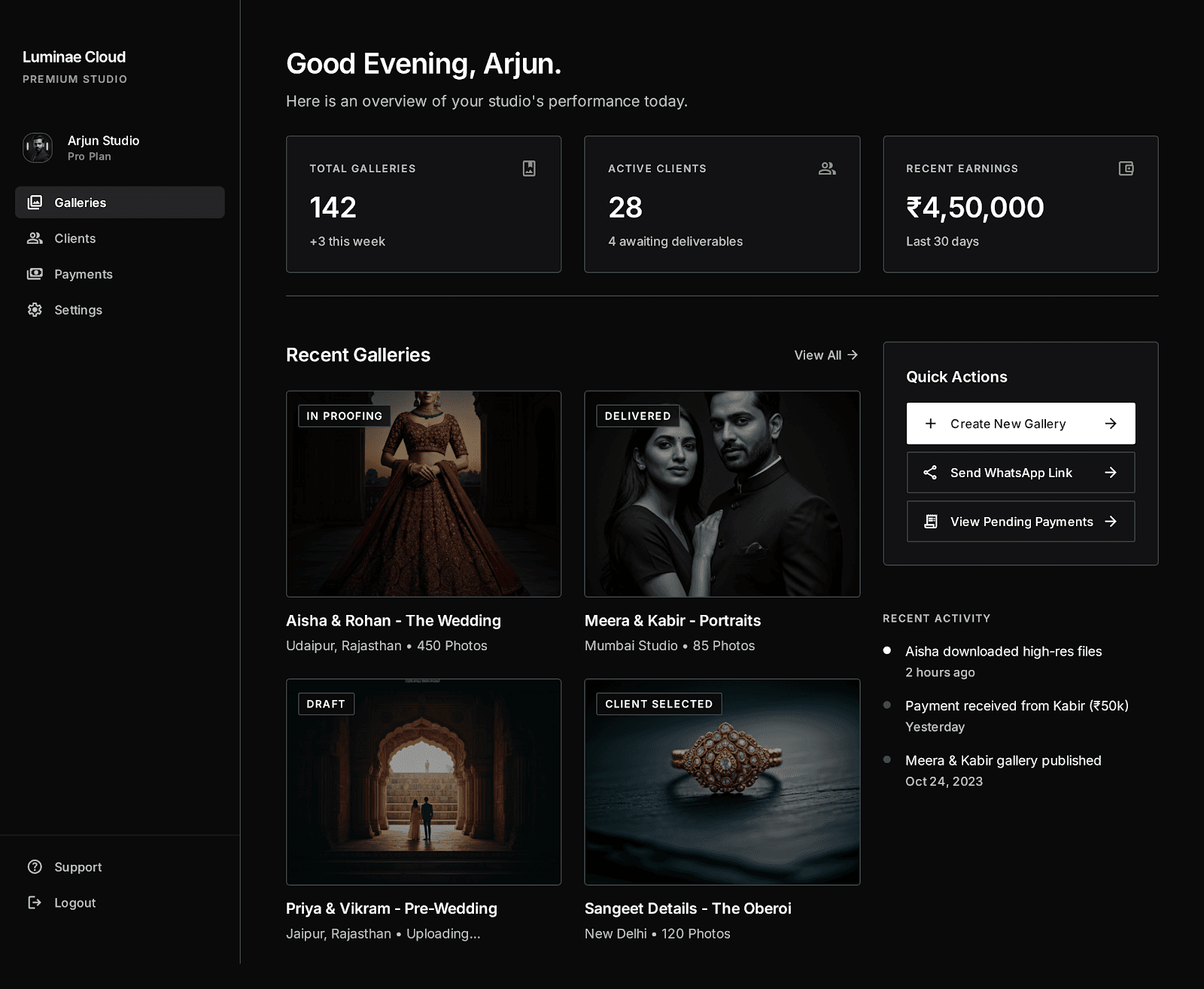
Task: Click the DRAFT status badge
Action: pyautogui.click(x=326, y=704)
